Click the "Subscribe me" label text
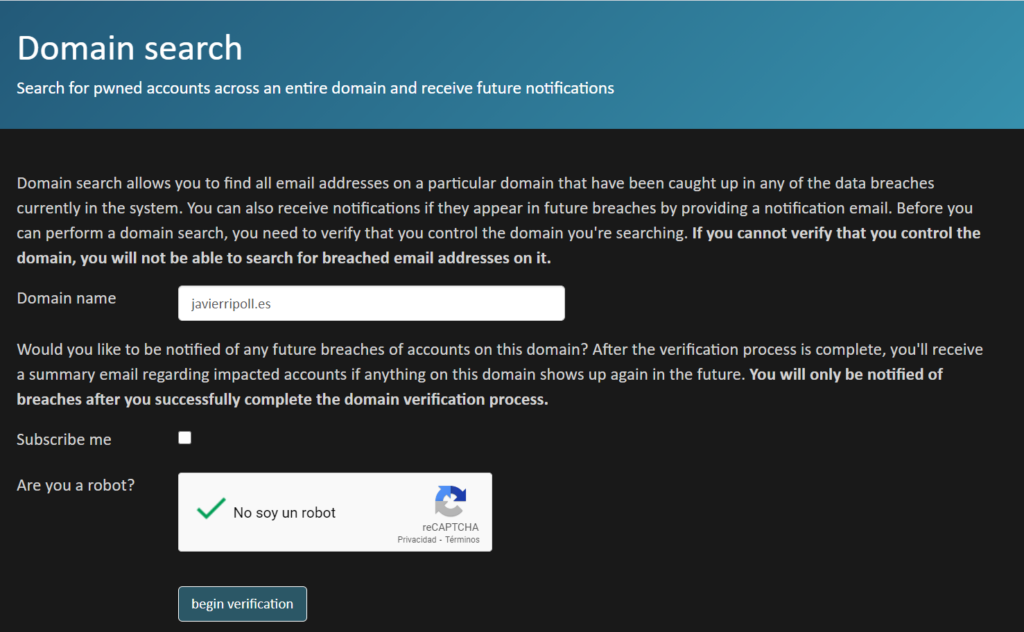1024x632 pixels. (x=64, y=439)
